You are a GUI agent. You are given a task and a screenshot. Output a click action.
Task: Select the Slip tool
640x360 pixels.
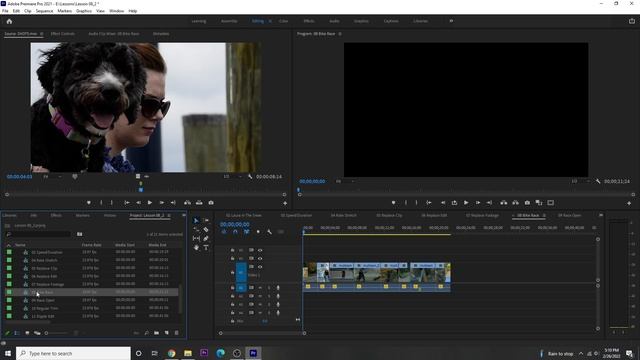[x=196, y=238]
